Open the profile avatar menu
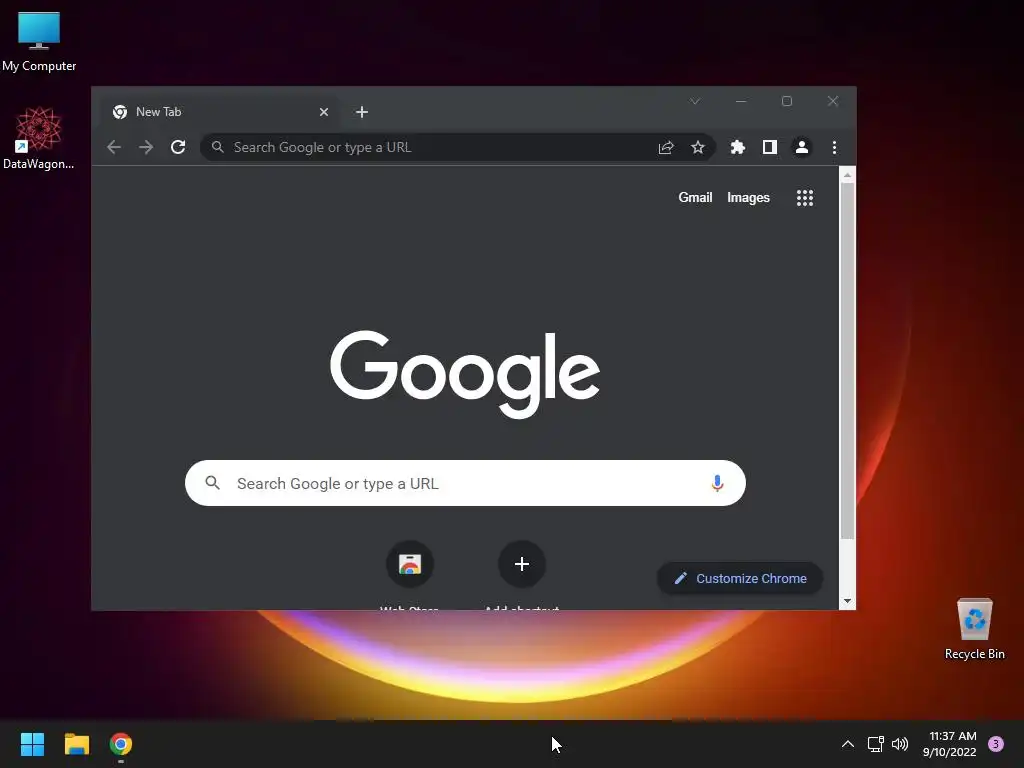The image size is (1024, 768). [802, 148]
